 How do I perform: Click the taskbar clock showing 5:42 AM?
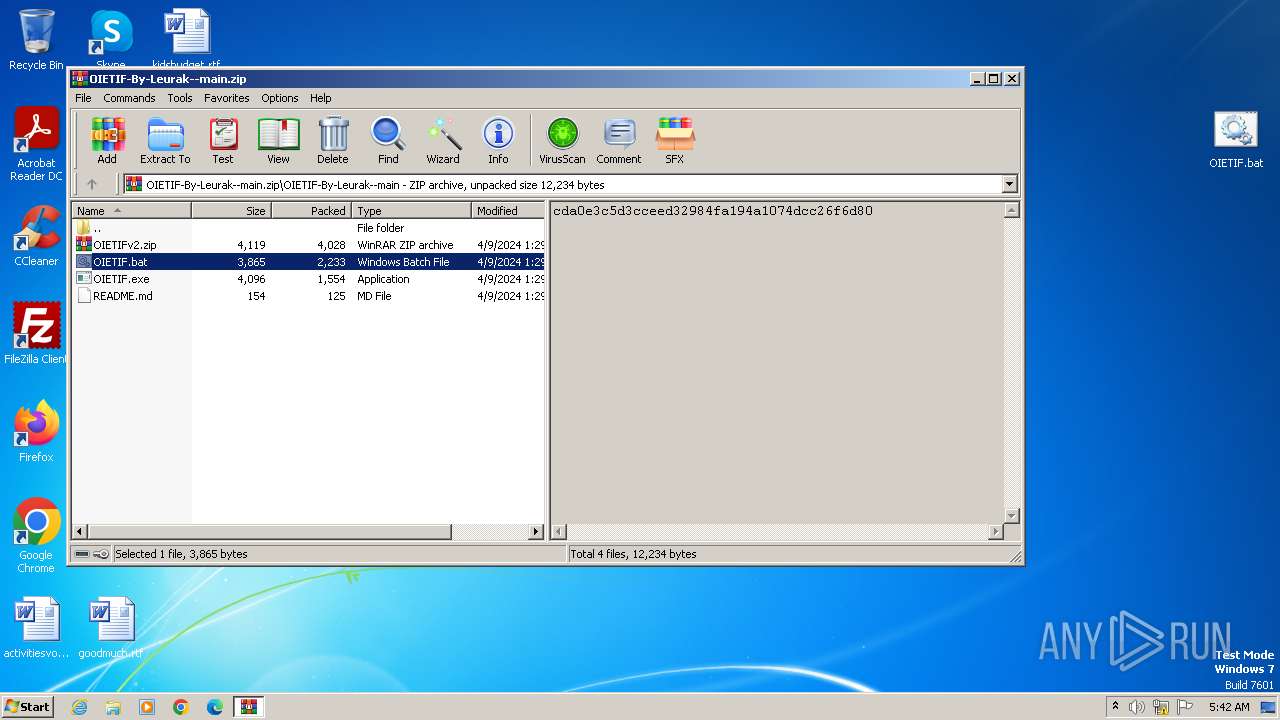[1229, 707]
